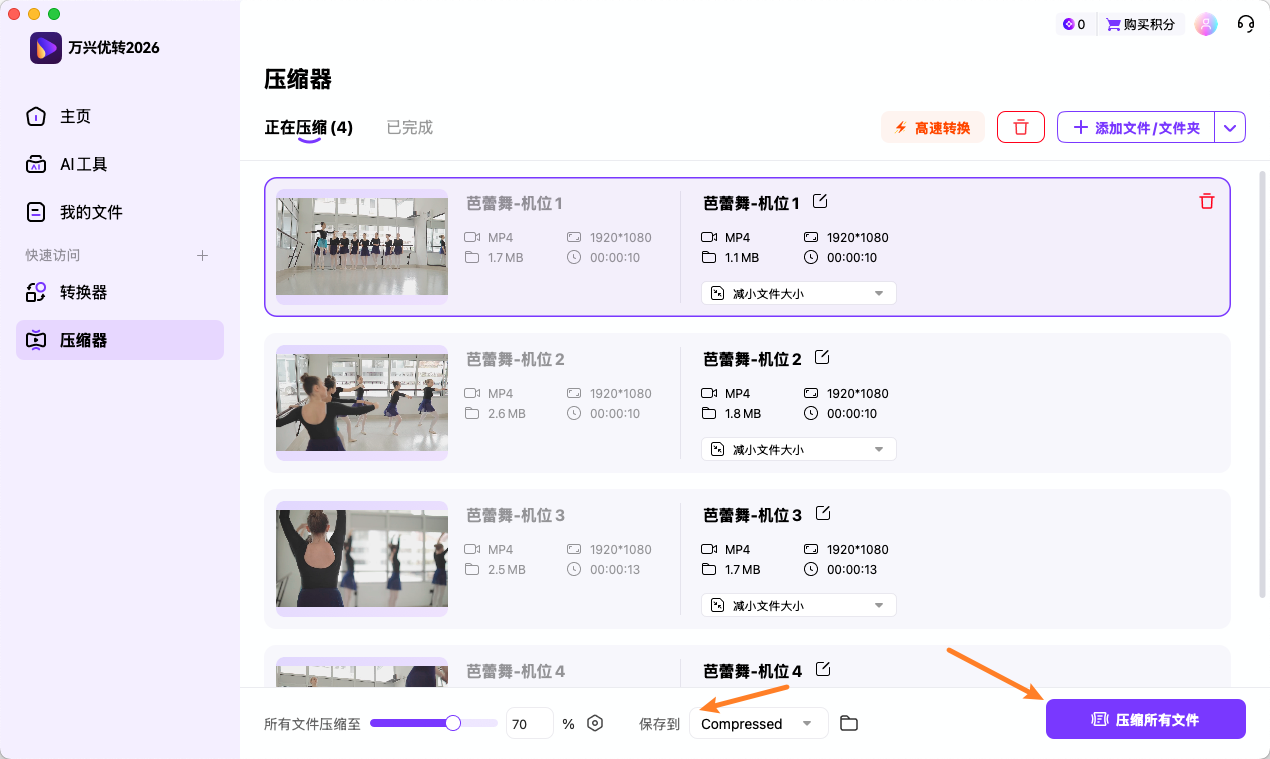Open the quality settings gear near the percentage field
1270x759 pixels.
[x=595, y=722]
